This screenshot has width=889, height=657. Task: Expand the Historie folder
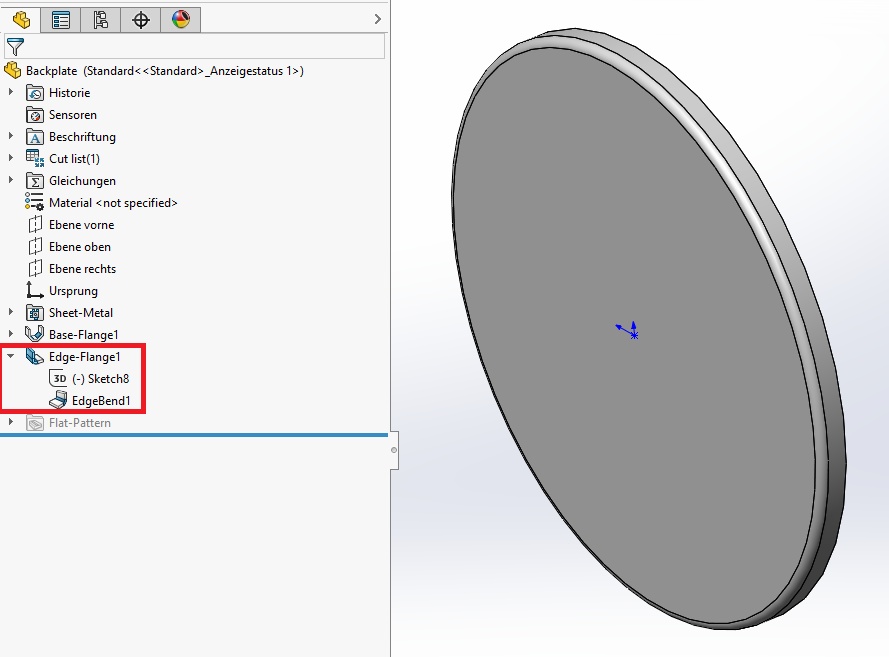pyautogui.click(x=10, y=92)
